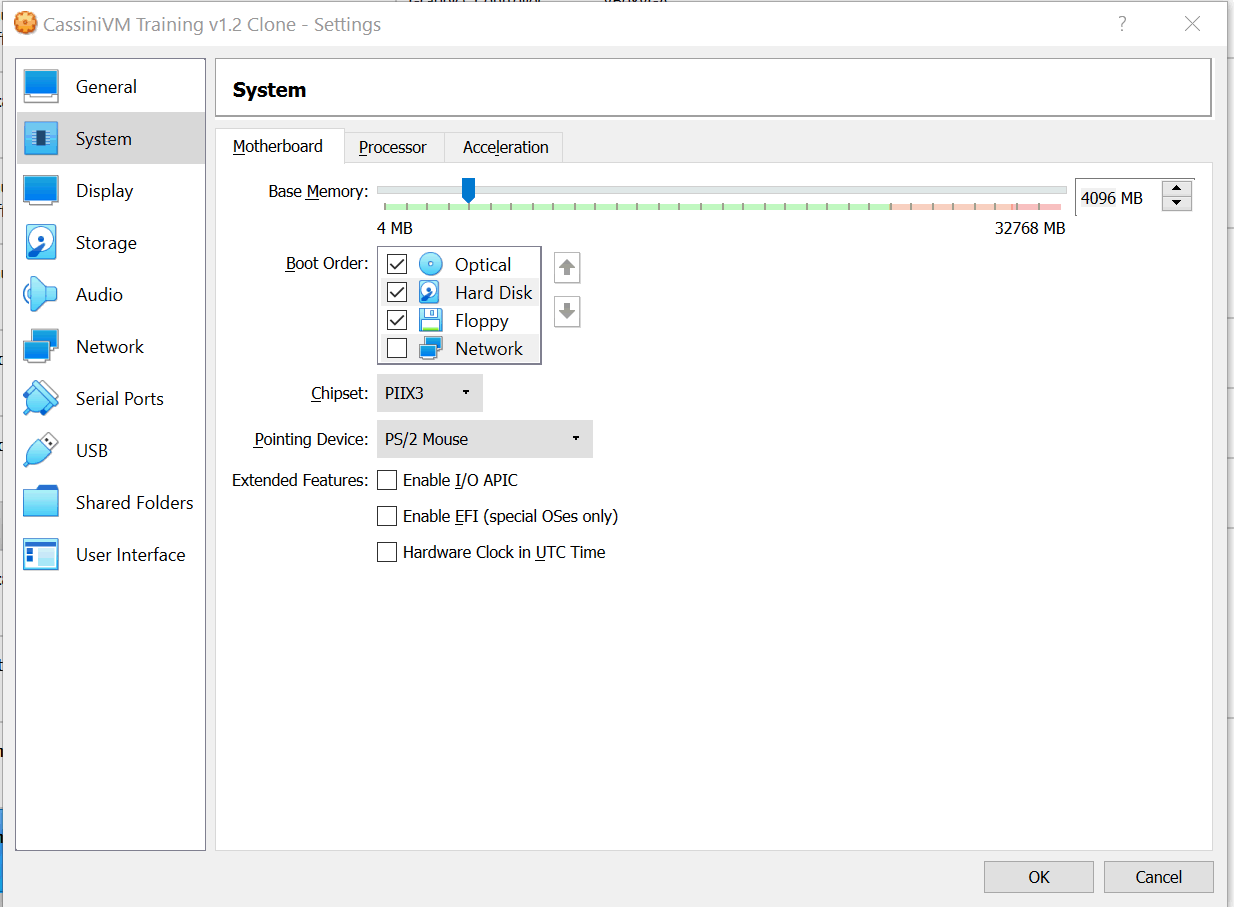Check the Network boot device
Viewport: 1234px width, 907px height.
pyautogui.click(x=397, y=348)
